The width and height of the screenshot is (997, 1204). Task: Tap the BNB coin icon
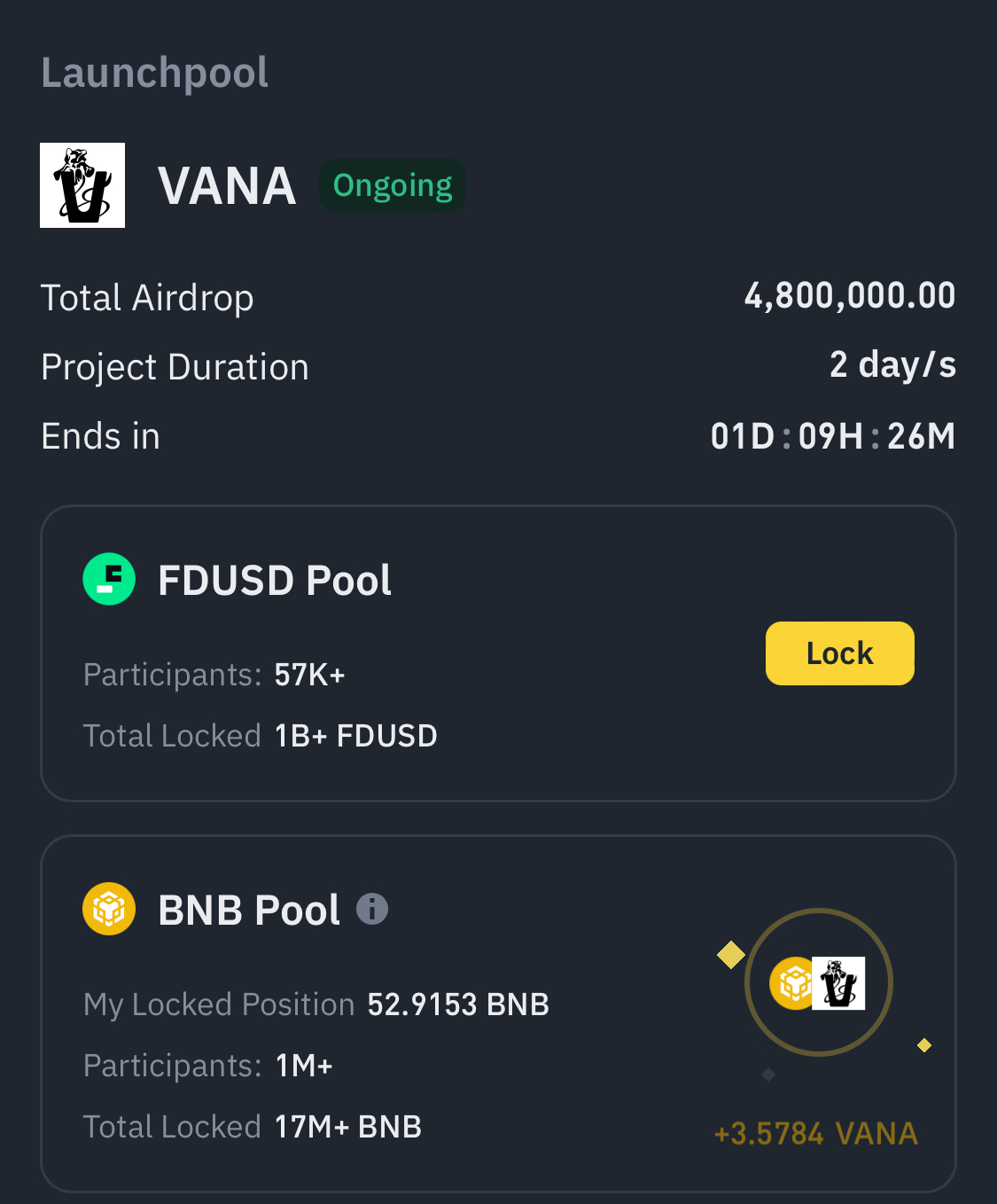tap(109, 909)
